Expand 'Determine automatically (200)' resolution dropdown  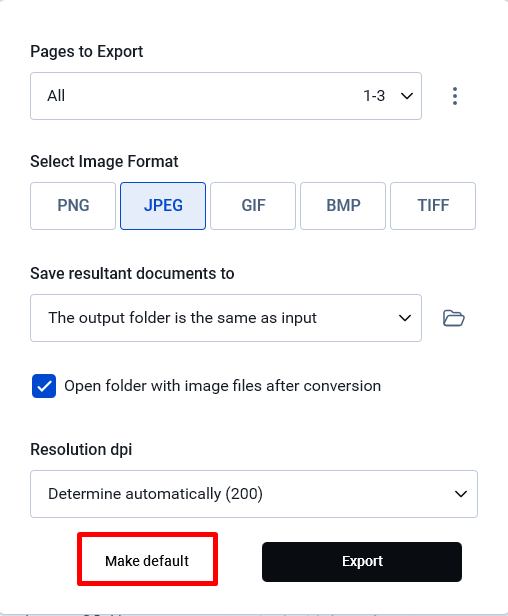[254, 494]
